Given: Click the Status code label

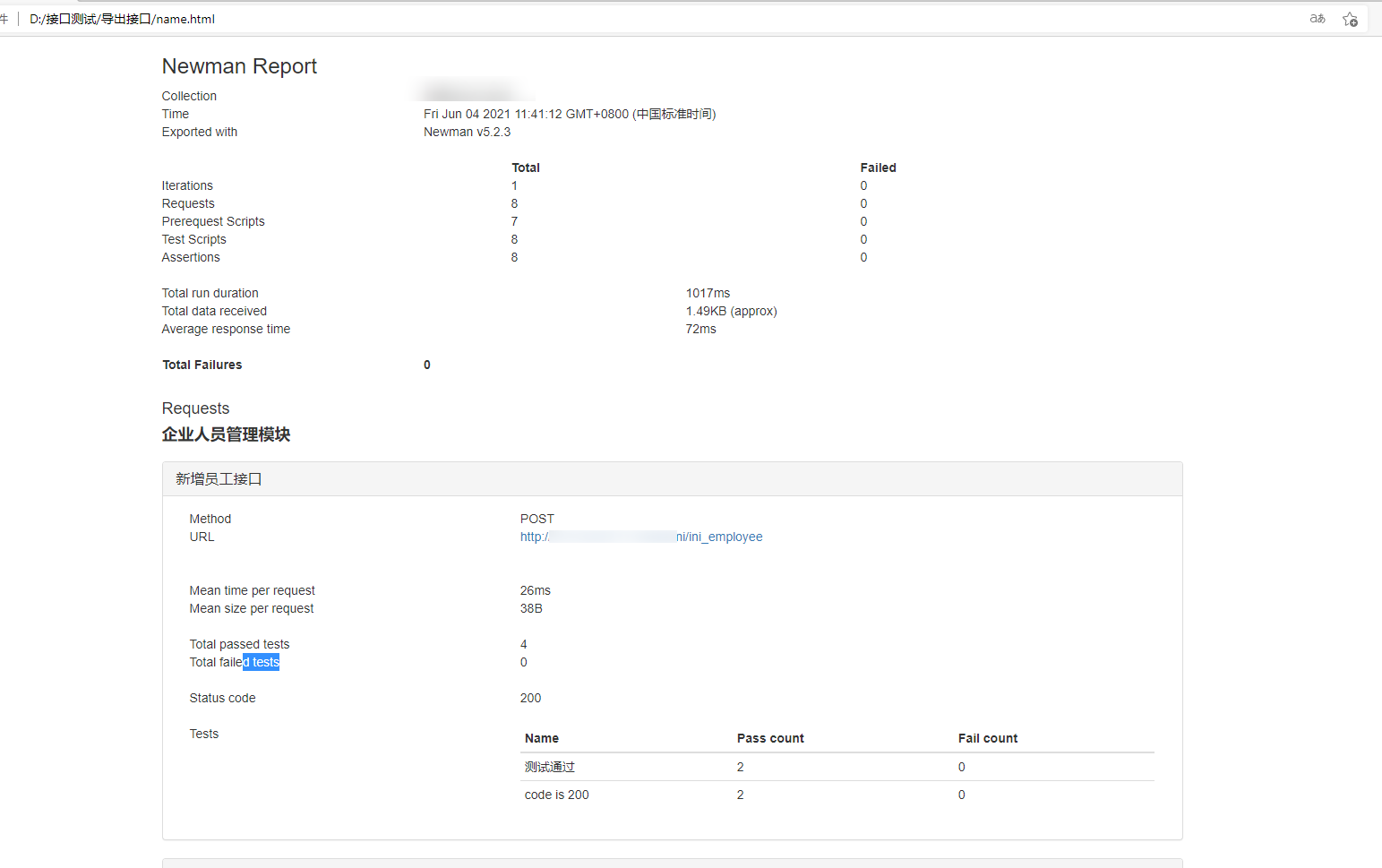Looking at the screenshot, I should click(x=222, y=698).
